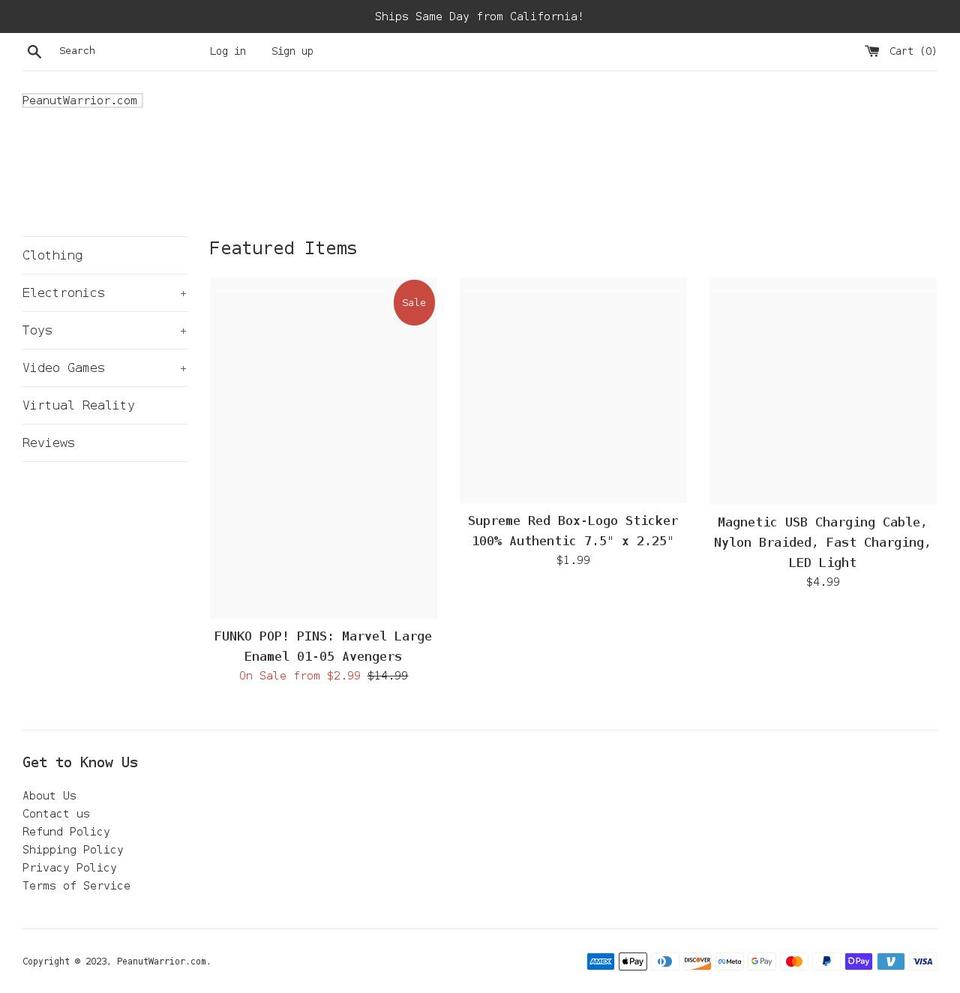Open the Toys category link

(x=37, y=330)
